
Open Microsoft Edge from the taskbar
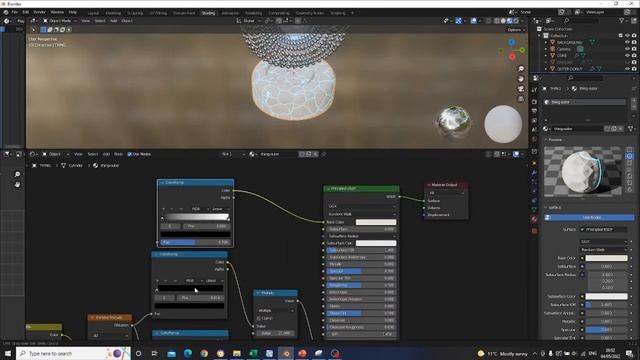point(188,353)
